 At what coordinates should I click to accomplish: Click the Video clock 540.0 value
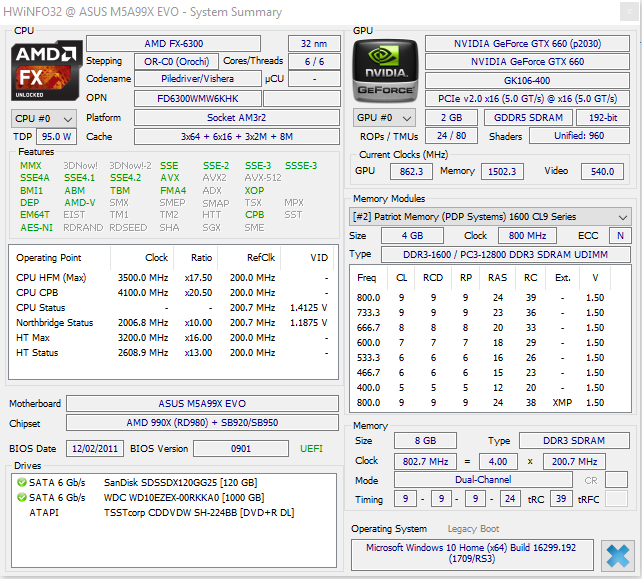(x=602, y=172)
